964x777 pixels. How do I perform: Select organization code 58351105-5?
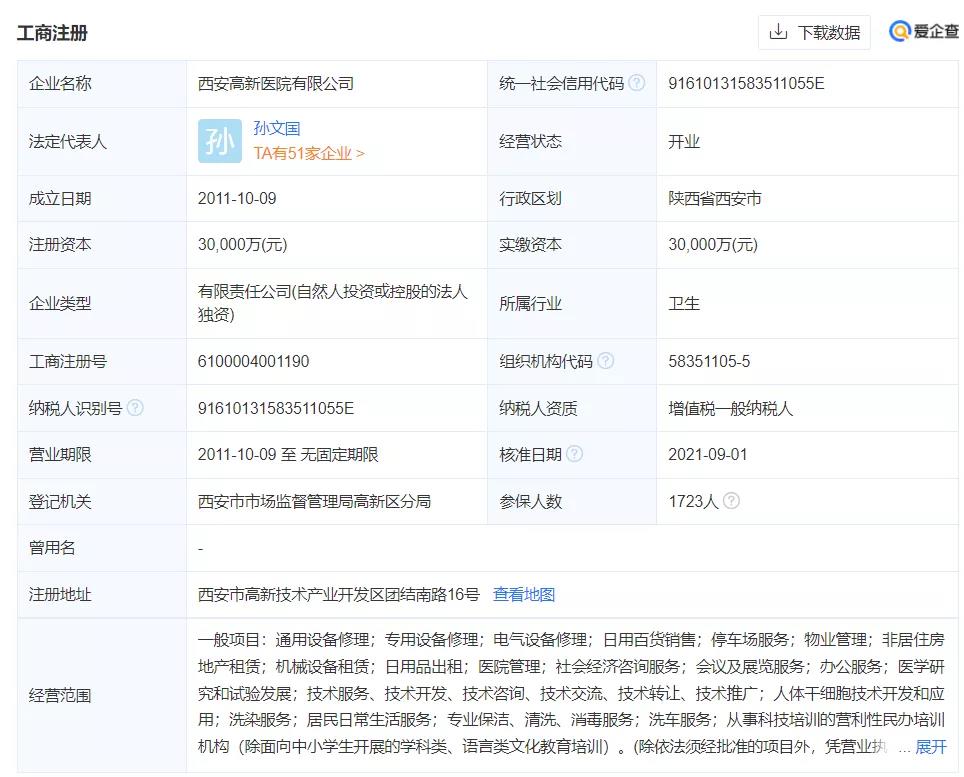(709, 361)
